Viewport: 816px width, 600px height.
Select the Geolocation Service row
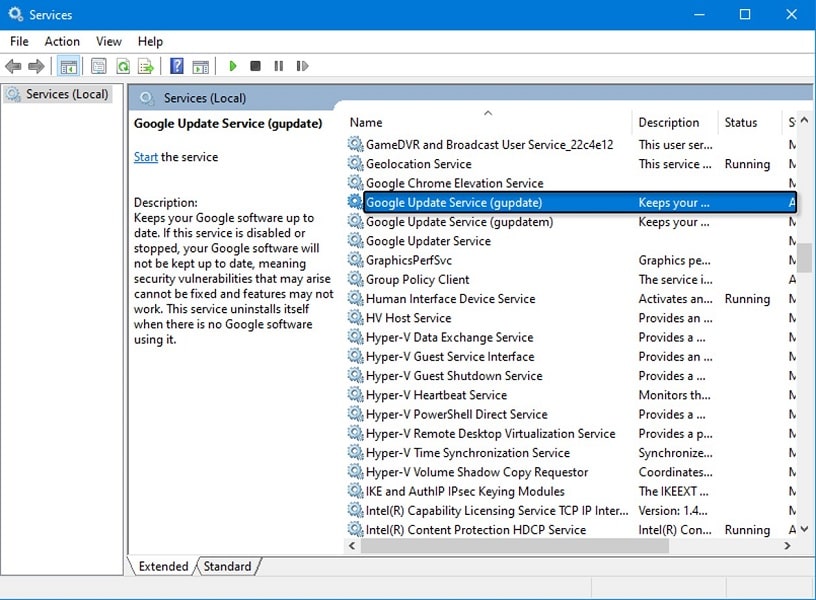click(571, 163)
